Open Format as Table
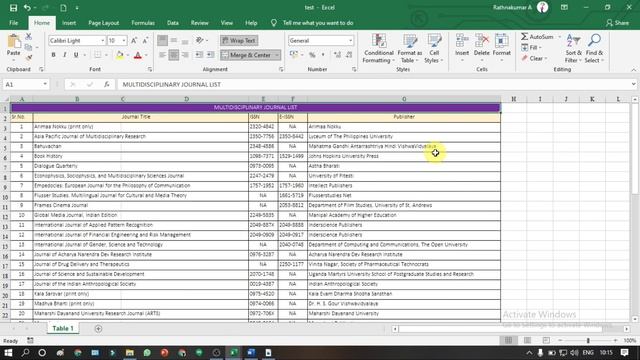This screenshot has width=640, height=360. (410, 49)
